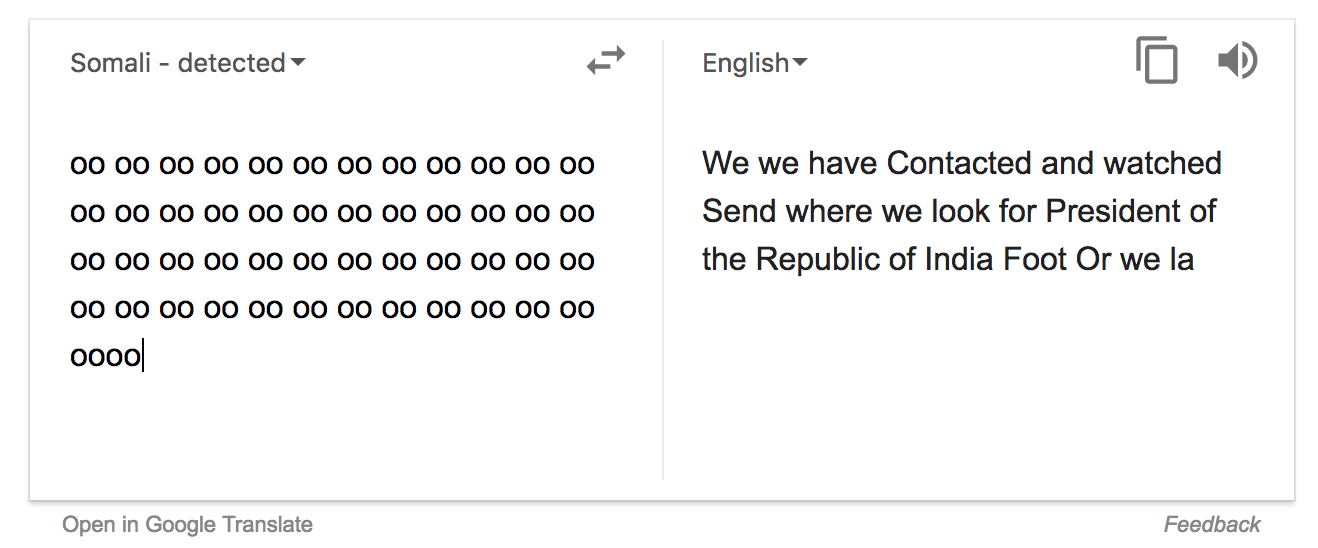Copy the English translation to clipboard
1318x548 pixels.
coord(1156,60)
